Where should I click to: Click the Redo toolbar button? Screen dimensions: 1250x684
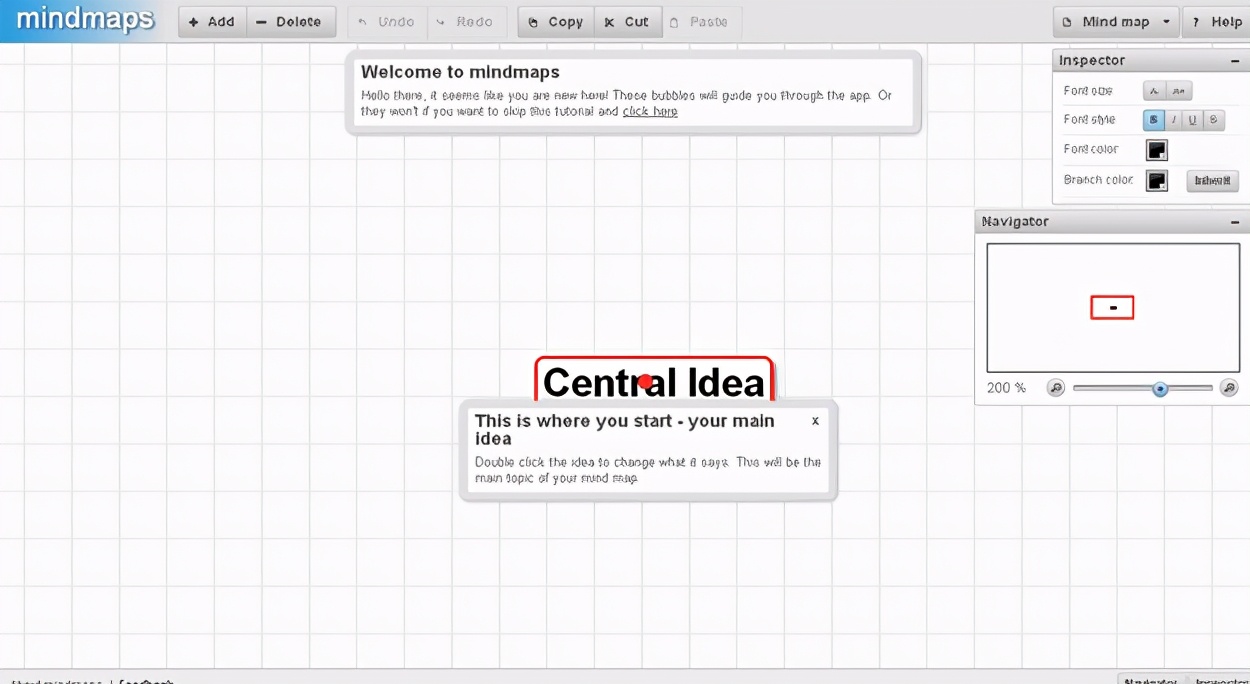[x=466, y=22]
